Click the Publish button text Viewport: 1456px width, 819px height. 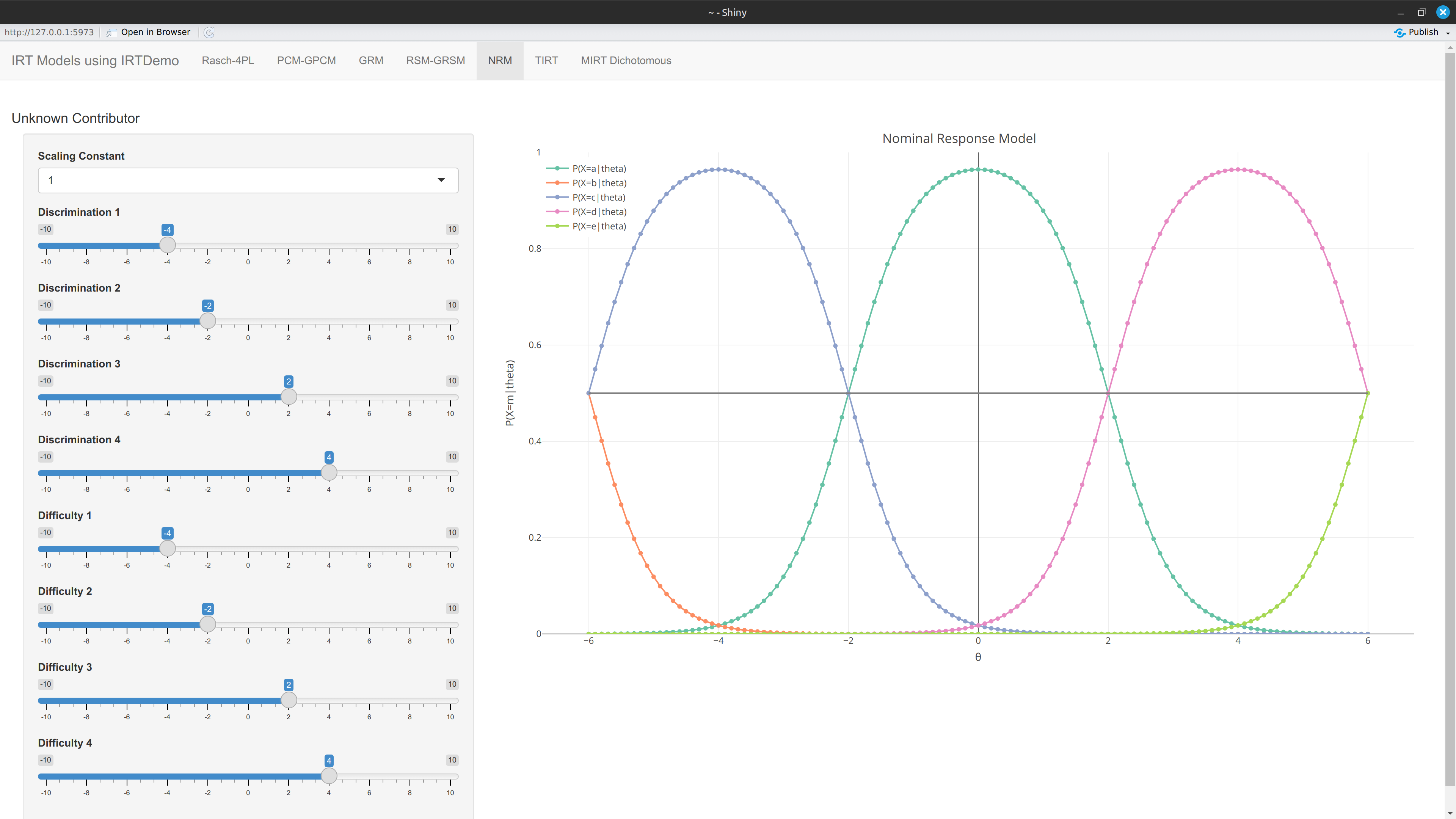click(1423, 32)
